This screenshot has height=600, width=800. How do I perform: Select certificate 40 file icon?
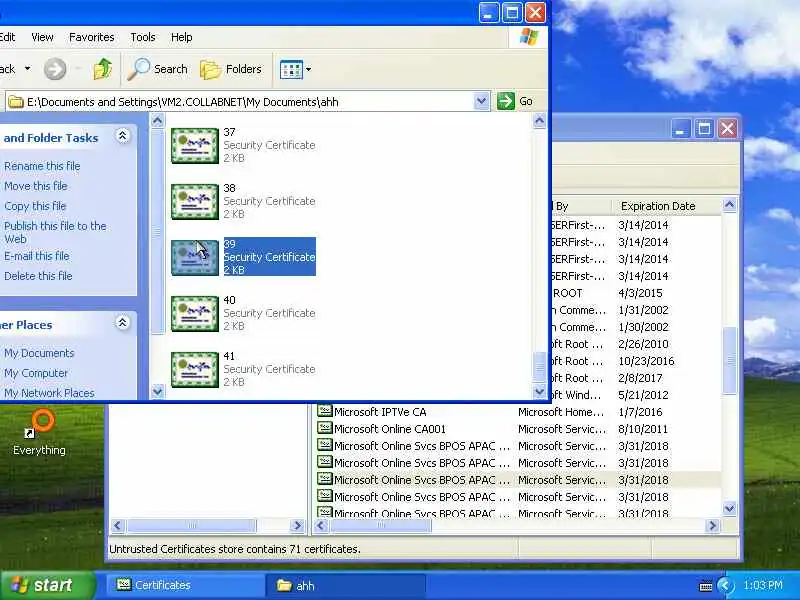(x=195, y=314)
